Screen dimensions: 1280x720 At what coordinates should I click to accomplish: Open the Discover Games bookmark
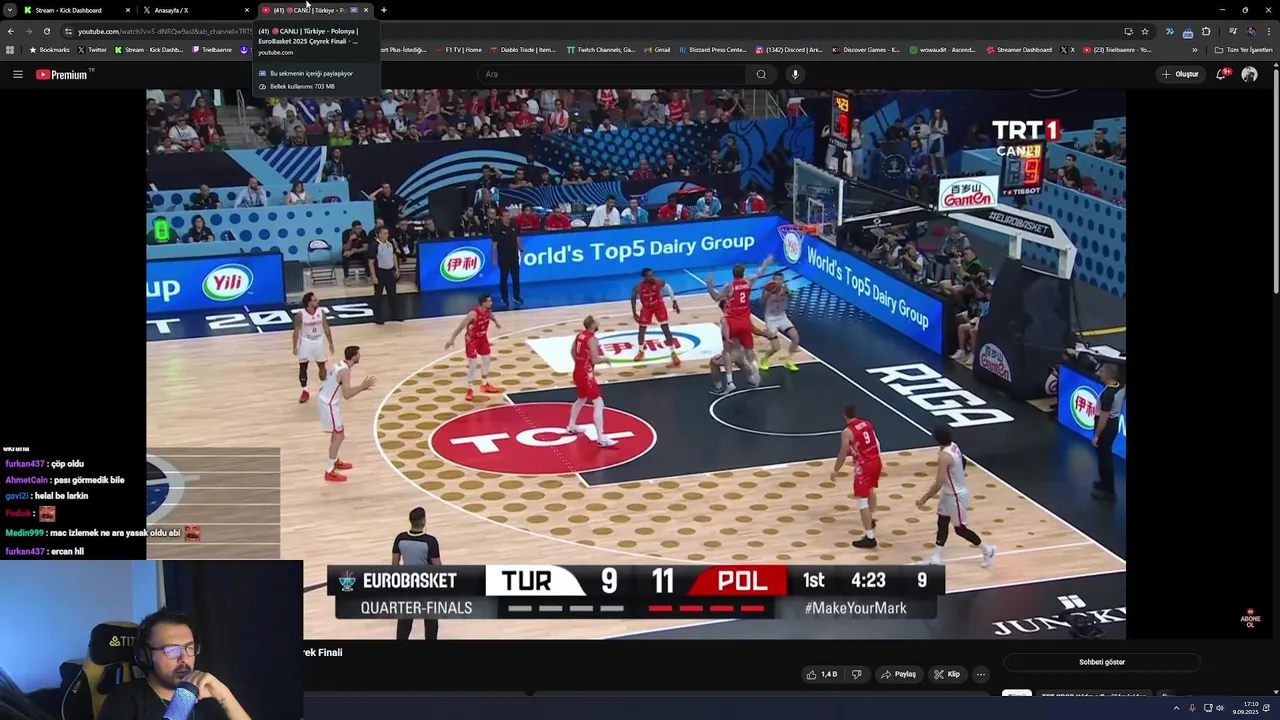tap(866, 49)
